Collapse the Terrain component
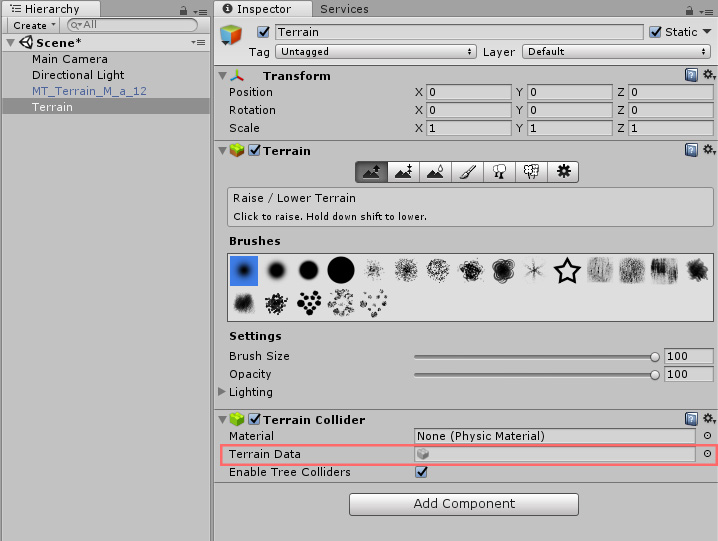Screen dimensions: 718x541 pyautogui.click(x=223, y=150)
